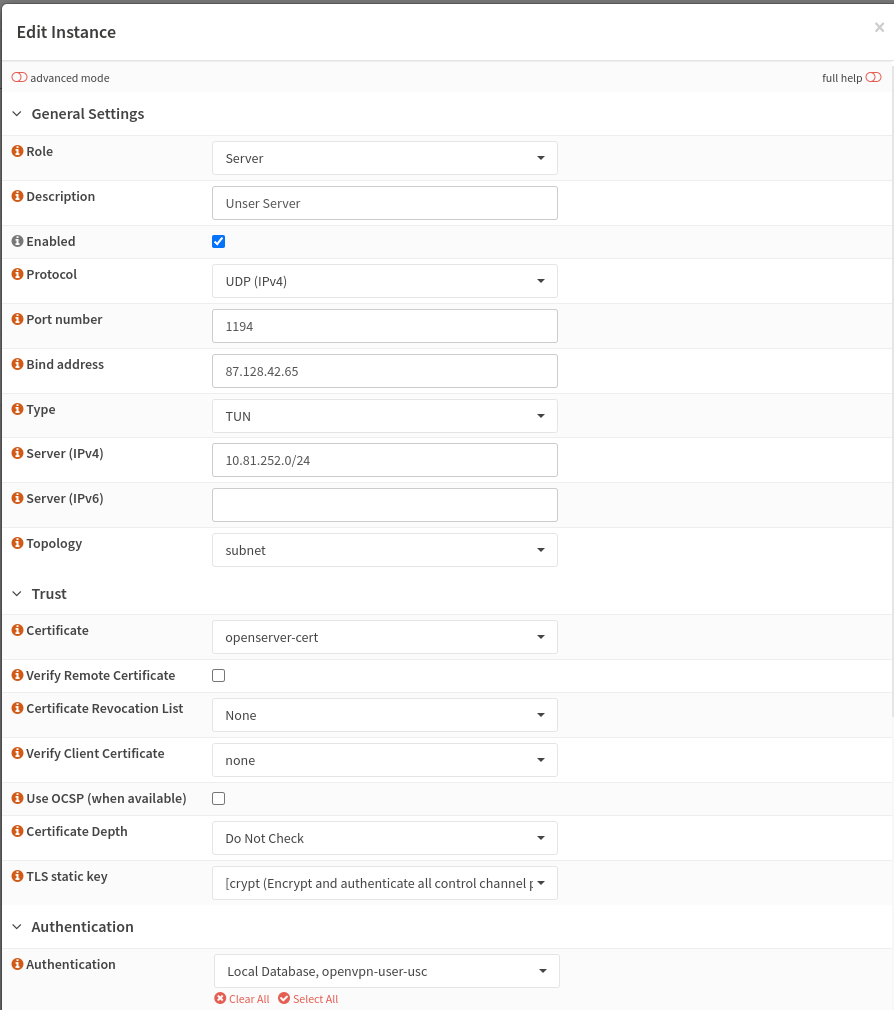Collapse the Trust section

click(16, 593)
